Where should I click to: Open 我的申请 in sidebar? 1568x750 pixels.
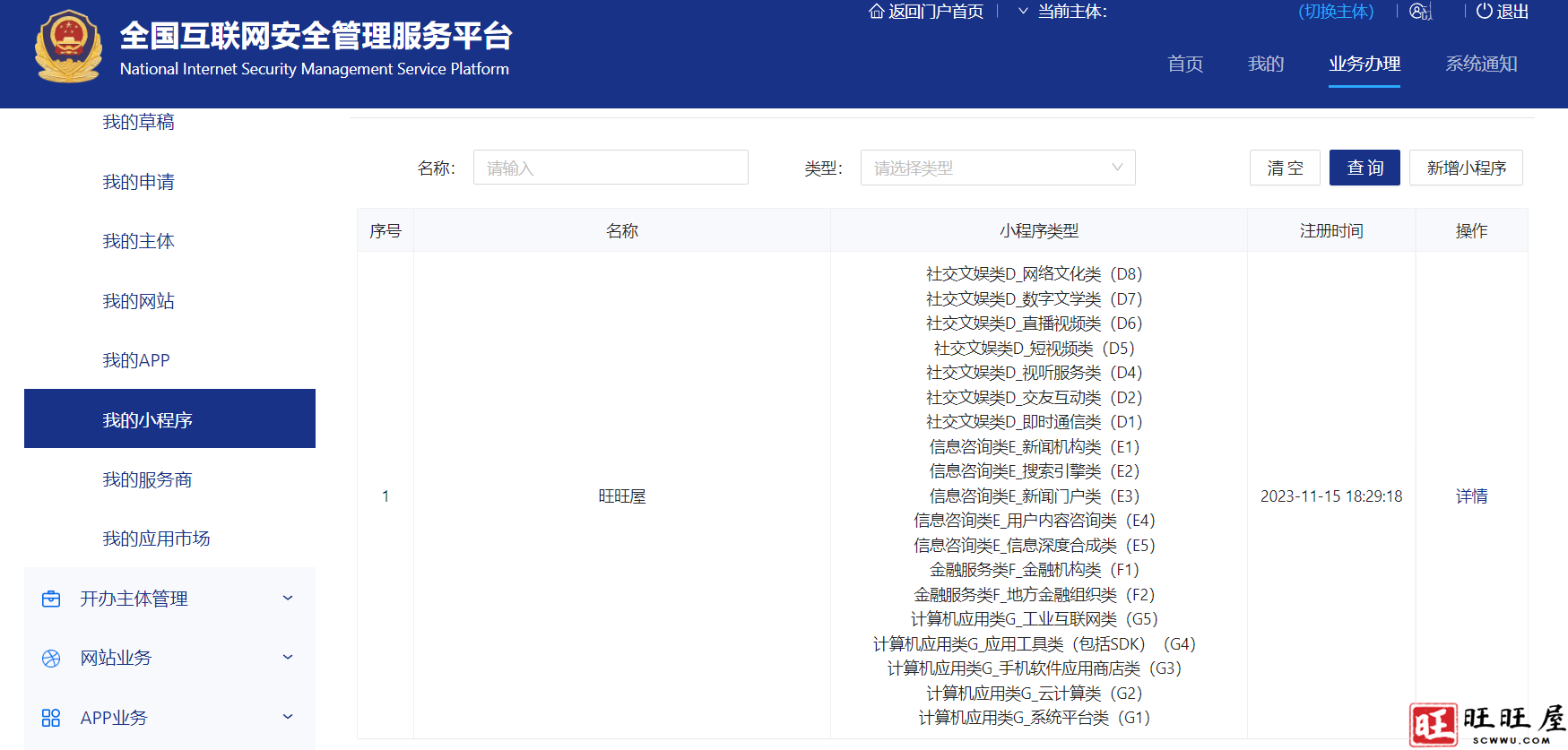138,182
